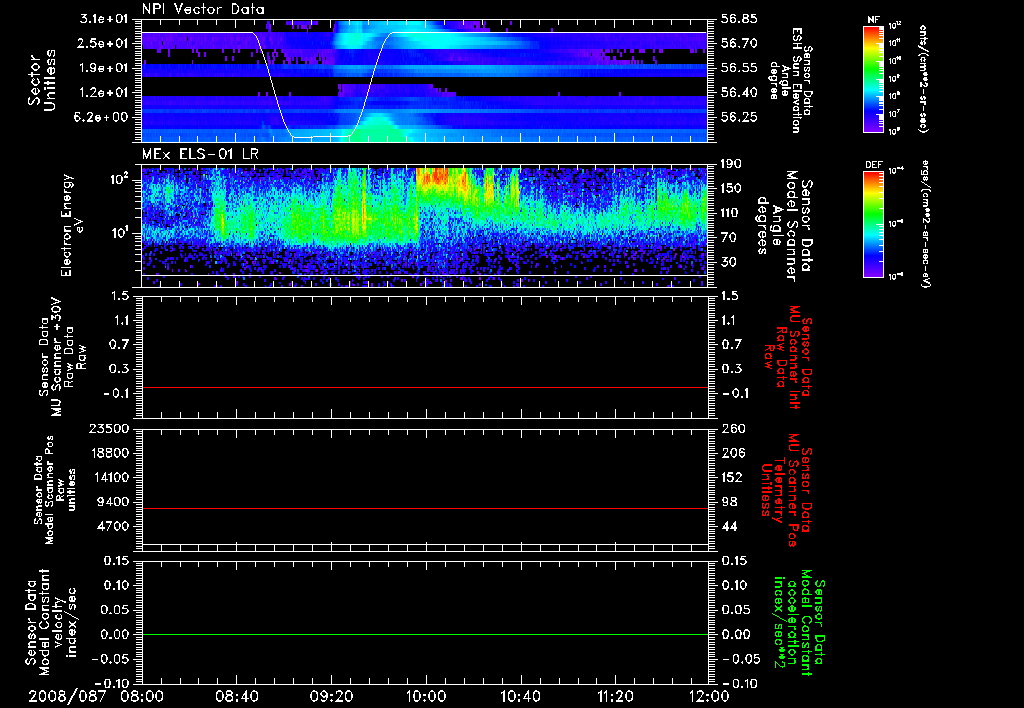Click the 11:20 time axis label
Image resolution: width=1024 pixels, height=708 pixels.
point(615,696)
